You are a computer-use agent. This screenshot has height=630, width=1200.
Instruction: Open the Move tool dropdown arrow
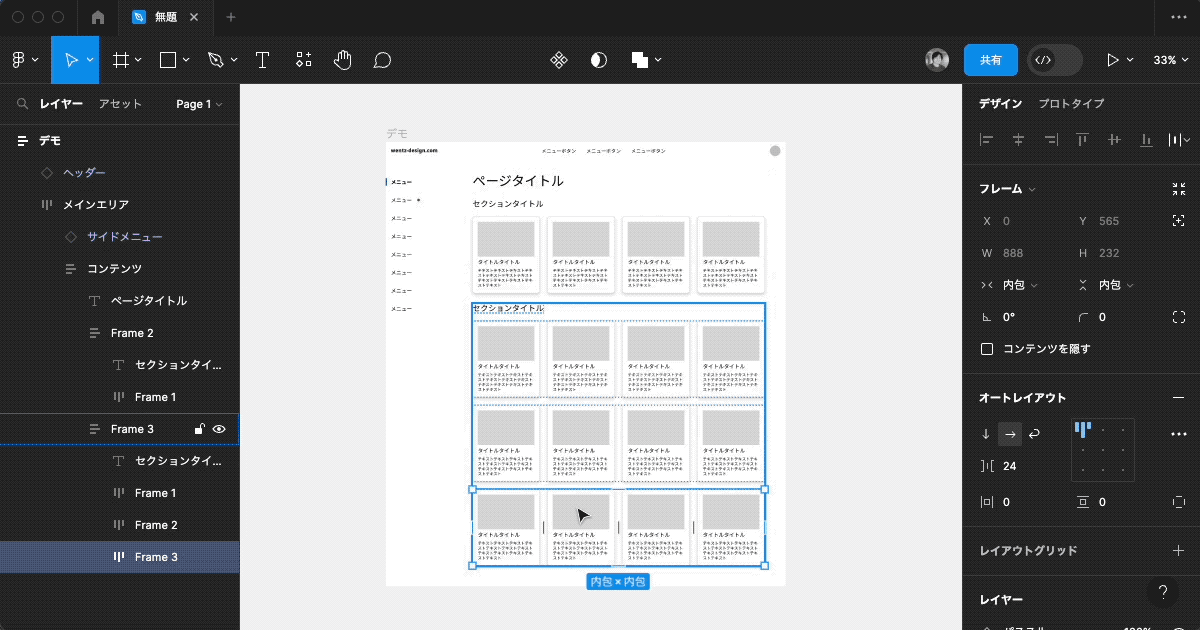[90, 60]
